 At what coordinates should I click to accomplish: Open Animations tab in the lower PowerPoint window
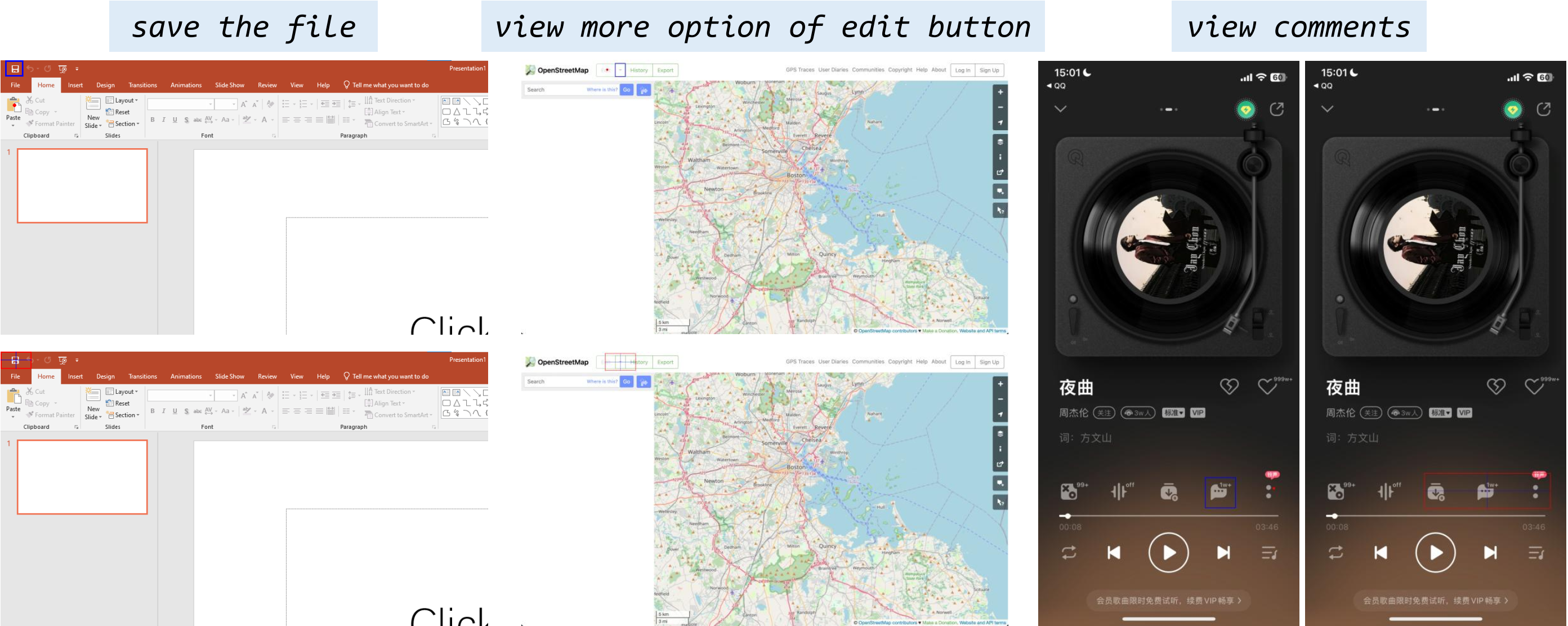click(186, 376)
